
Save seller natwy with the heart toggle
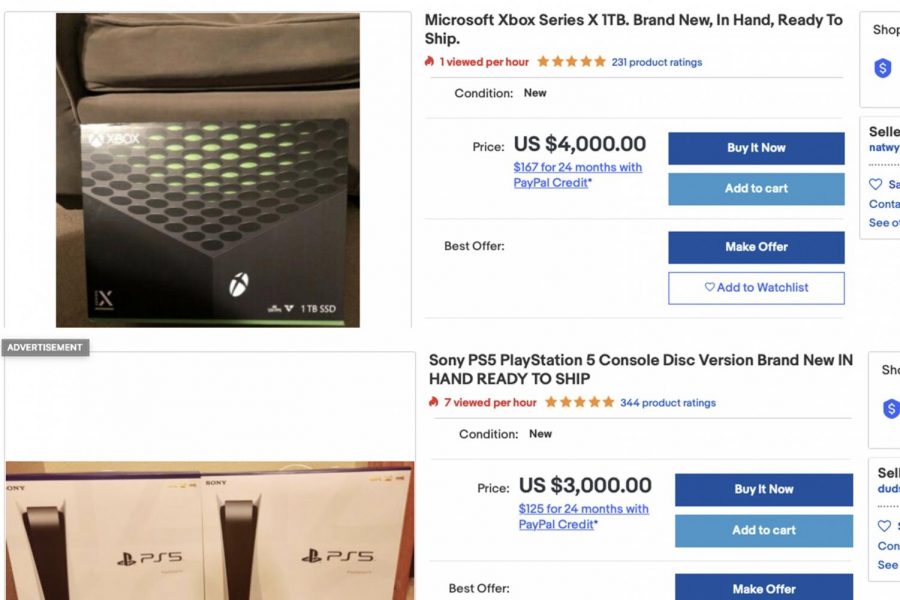tap(875, 184)
